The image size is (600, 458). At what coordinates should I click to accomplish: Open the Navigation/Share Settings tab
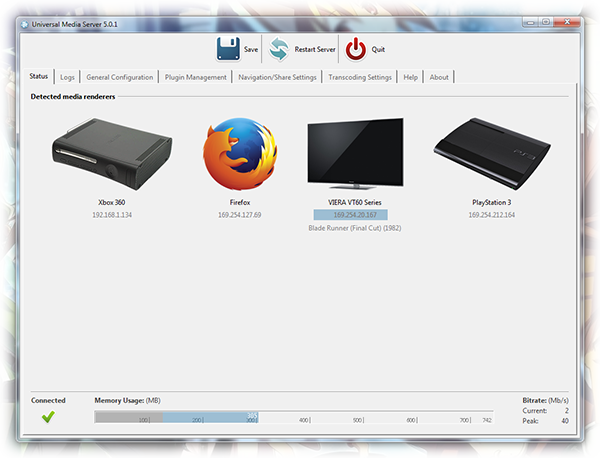277,77
